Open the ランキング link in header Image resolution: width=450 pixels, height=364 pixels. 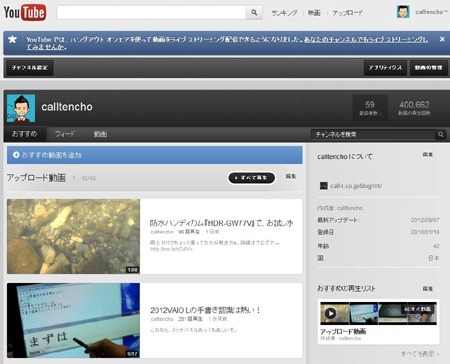284,13
